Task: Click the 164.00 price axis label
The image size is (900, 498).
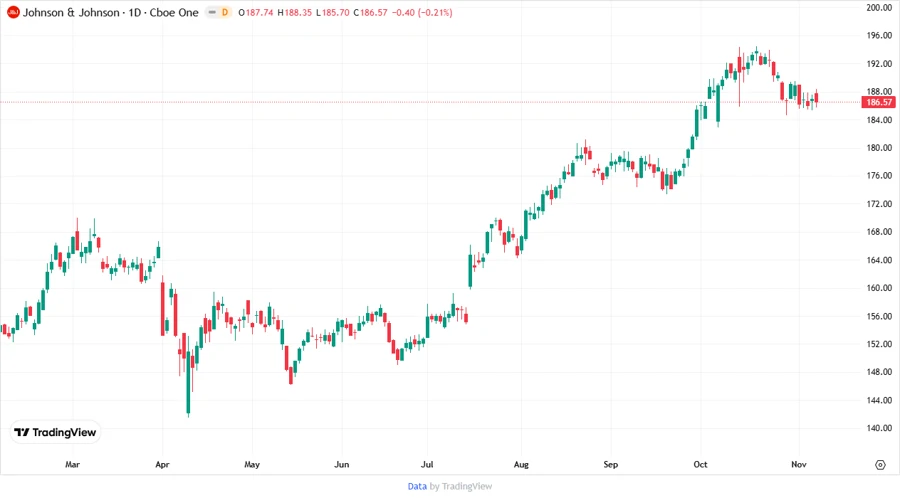Action: pyautogui.click(x=879, y=260)
